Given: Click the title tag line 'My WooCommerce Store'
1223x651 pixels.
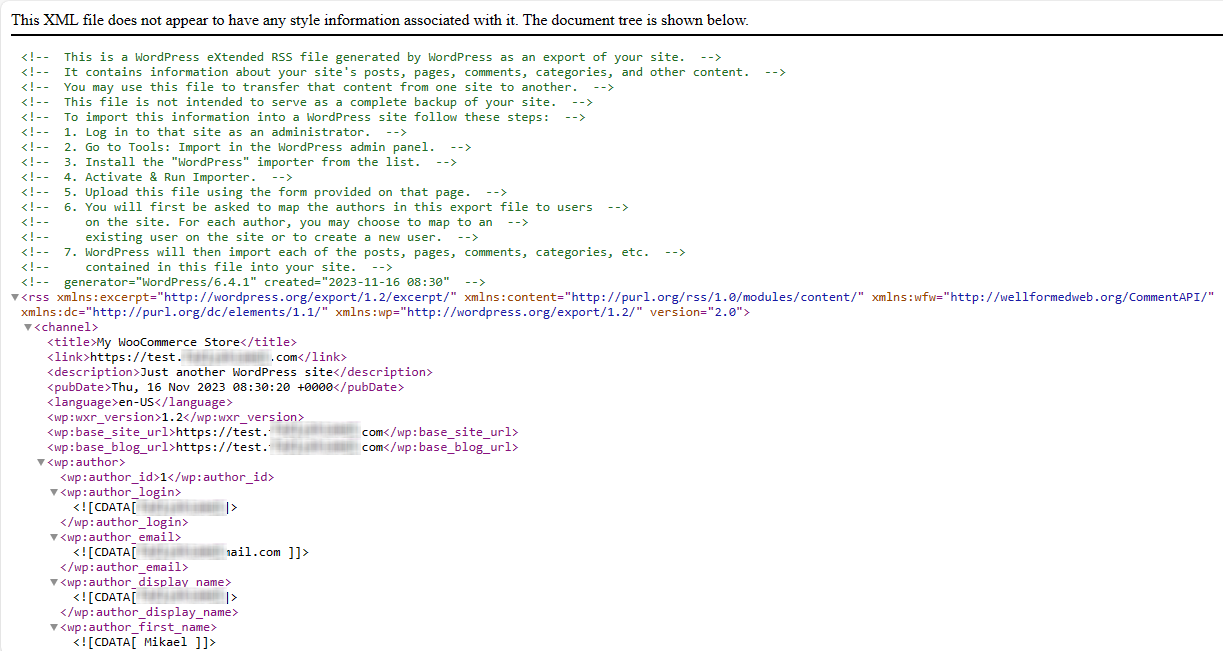Looking at the screenshot, I should coord(171,342).
